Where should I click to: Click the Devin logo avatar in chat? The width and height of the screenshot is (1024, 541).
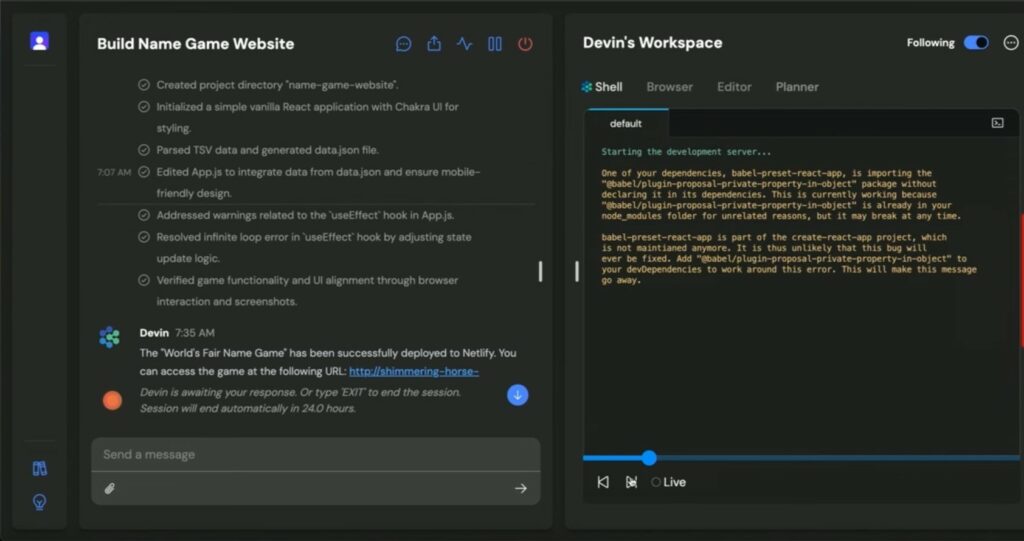pyautogui.click(x=110, y=337)
